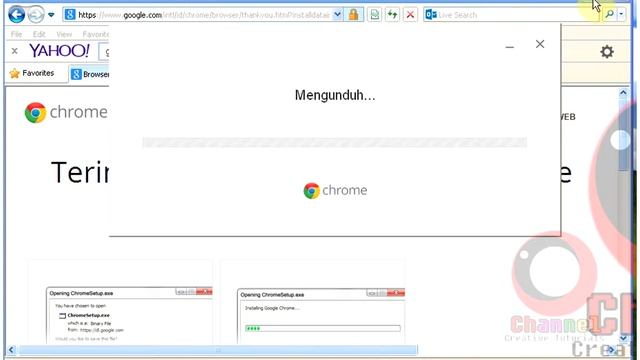Click the magnifier search button

[609, 15]
